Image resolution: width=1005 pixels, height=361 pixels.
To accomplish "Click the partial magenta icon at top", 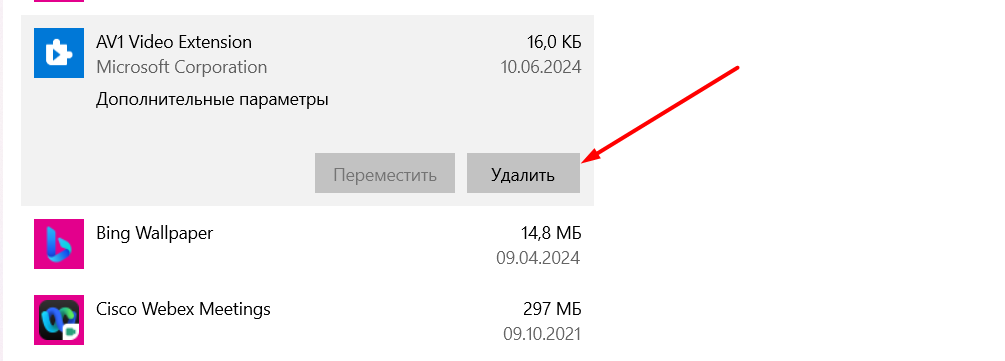I will (x=59, y=1).
